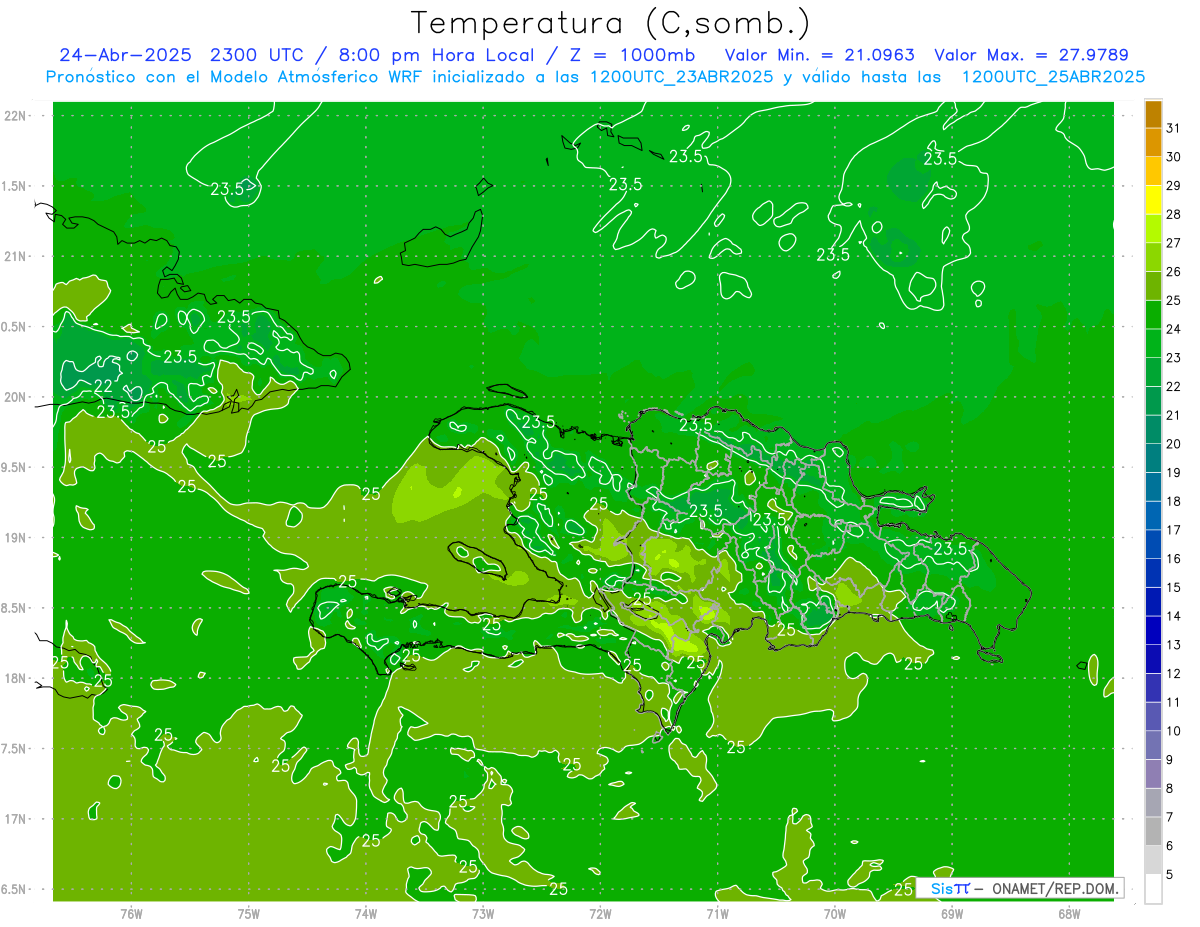The image size is (1200, 927).
Task: Click the Valor Max. = 27.9789 value
Action: pos(1031,55)
